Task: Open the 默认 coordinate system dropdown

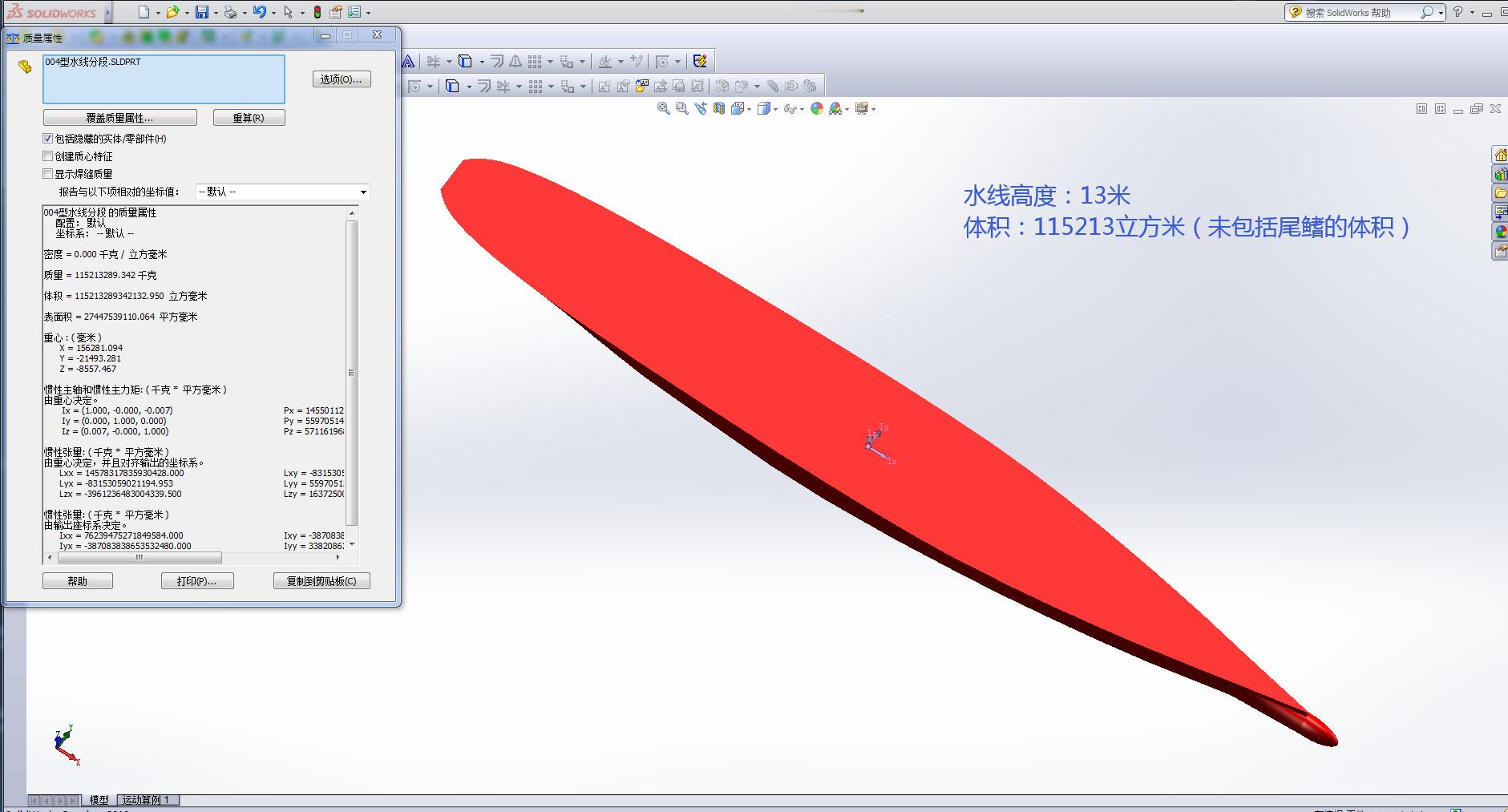Action: coord(282,192)
